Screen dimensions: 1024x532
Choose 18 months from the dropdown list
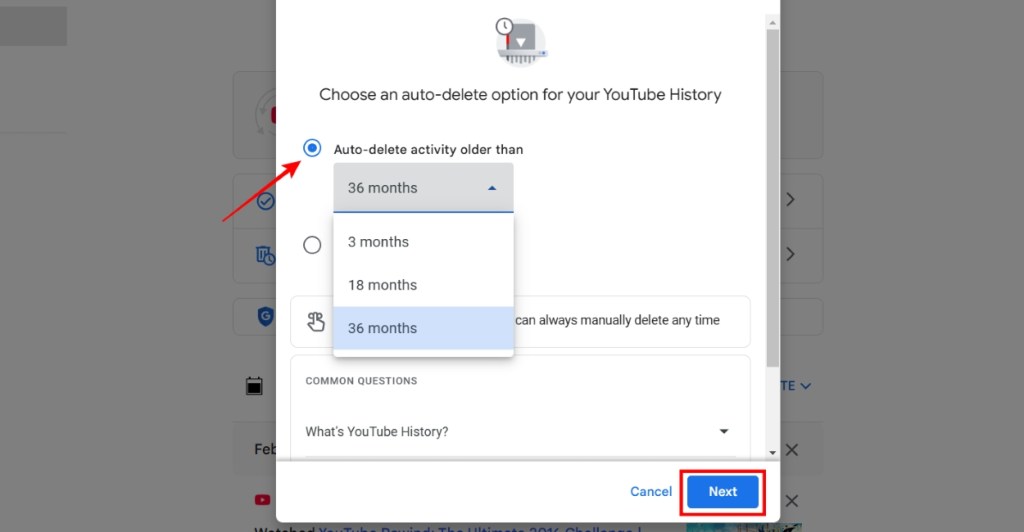(423, 285)
